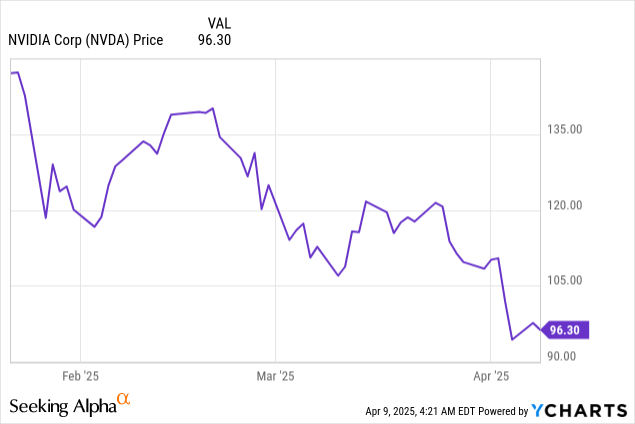Click the Seeking Alpha alpha symbol icon
Viewport: 635px width, 424px height.
click(124, 399)
